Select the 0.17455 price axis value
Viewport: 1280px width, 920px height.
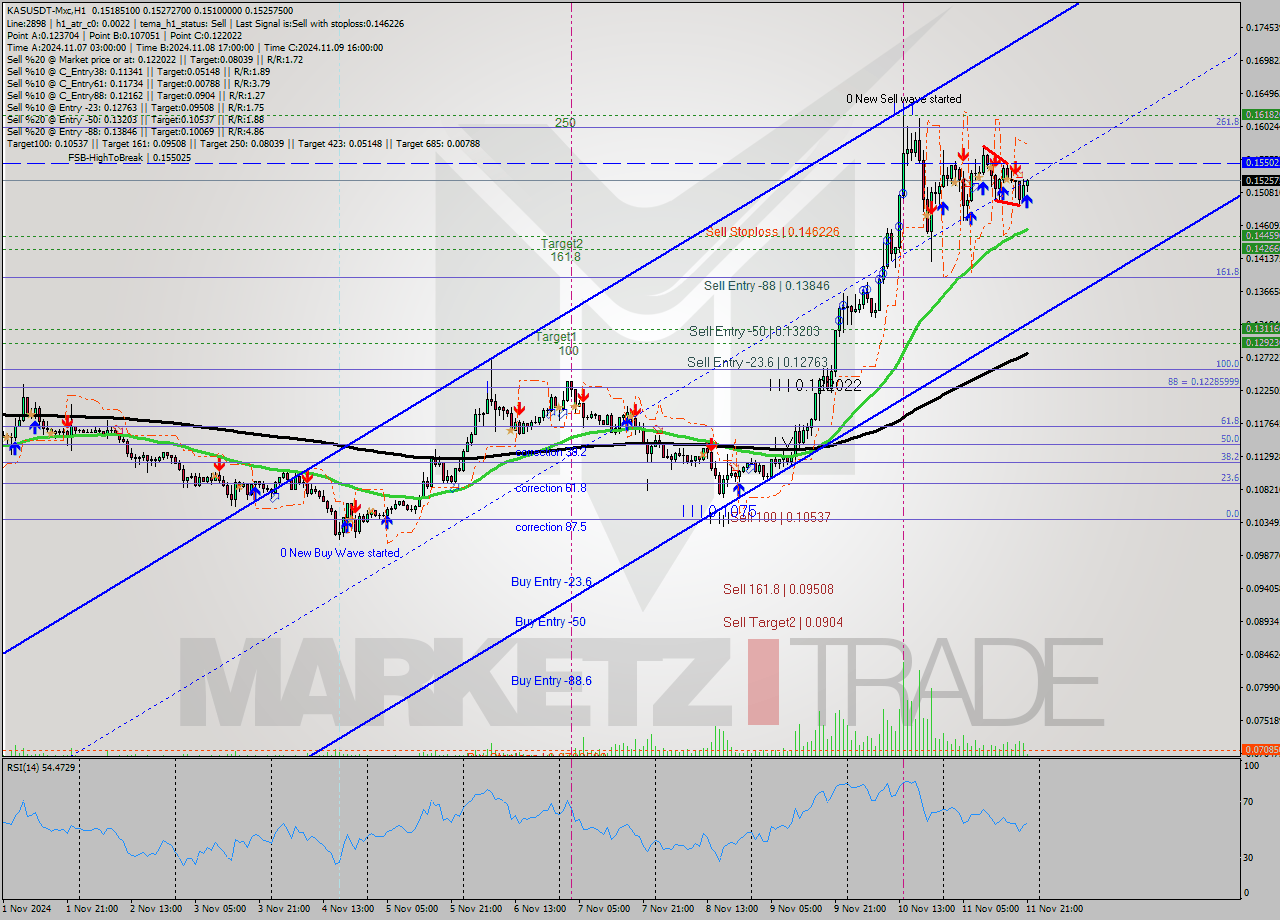pos(1261,27)
